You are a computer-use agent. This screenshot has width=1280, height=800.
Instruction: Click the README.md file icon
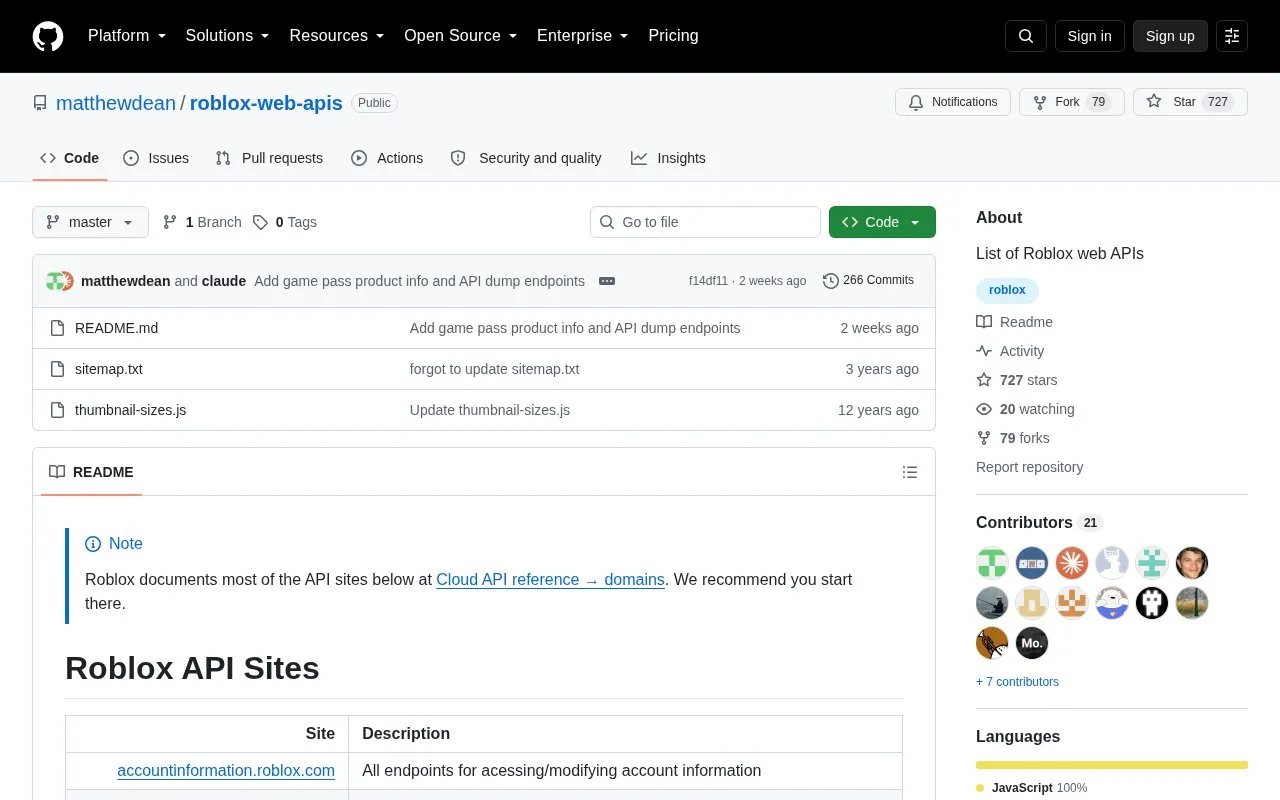click(58, 328)
